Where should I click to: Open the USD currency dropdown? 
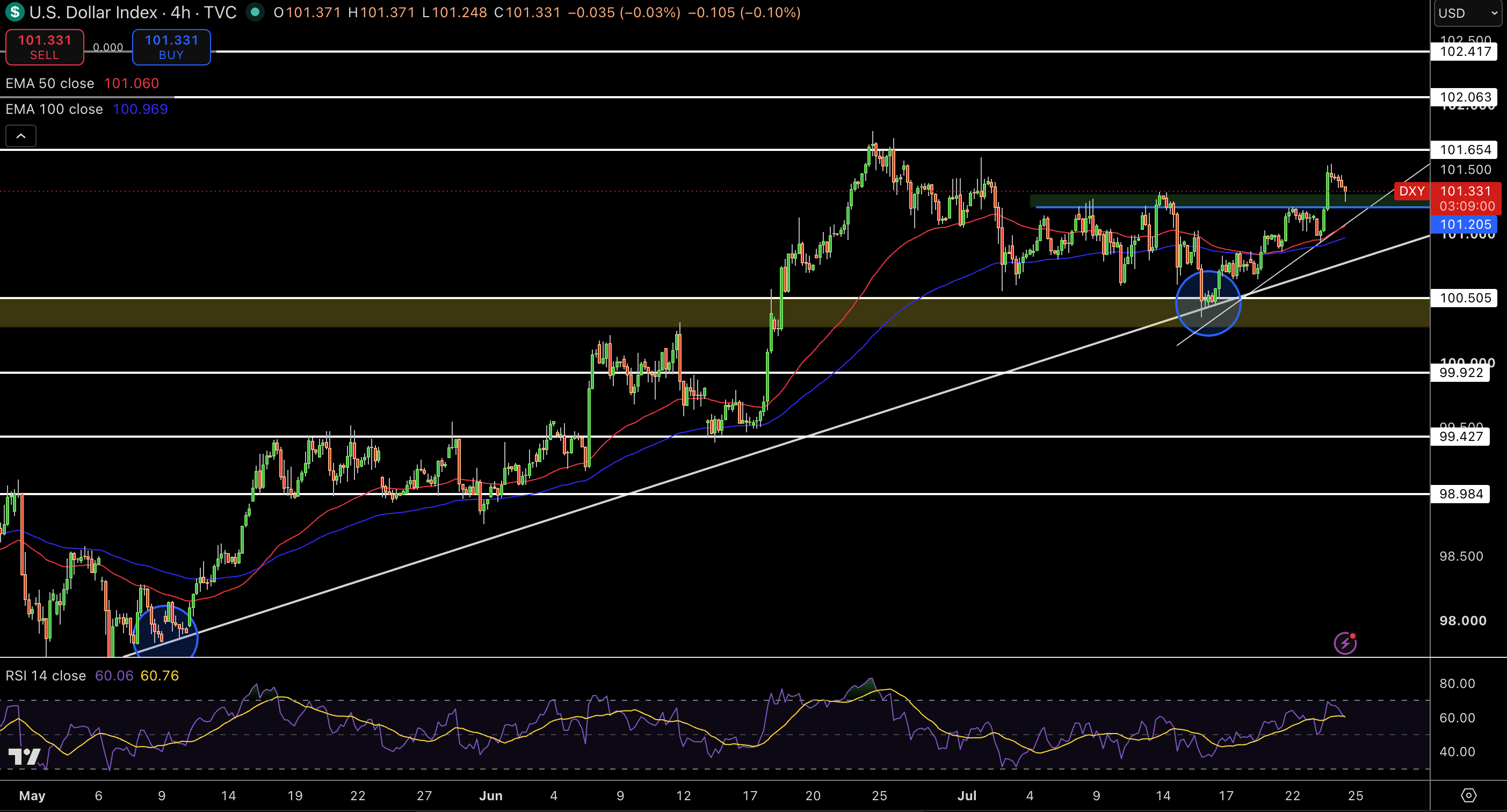pos(1468,13)
